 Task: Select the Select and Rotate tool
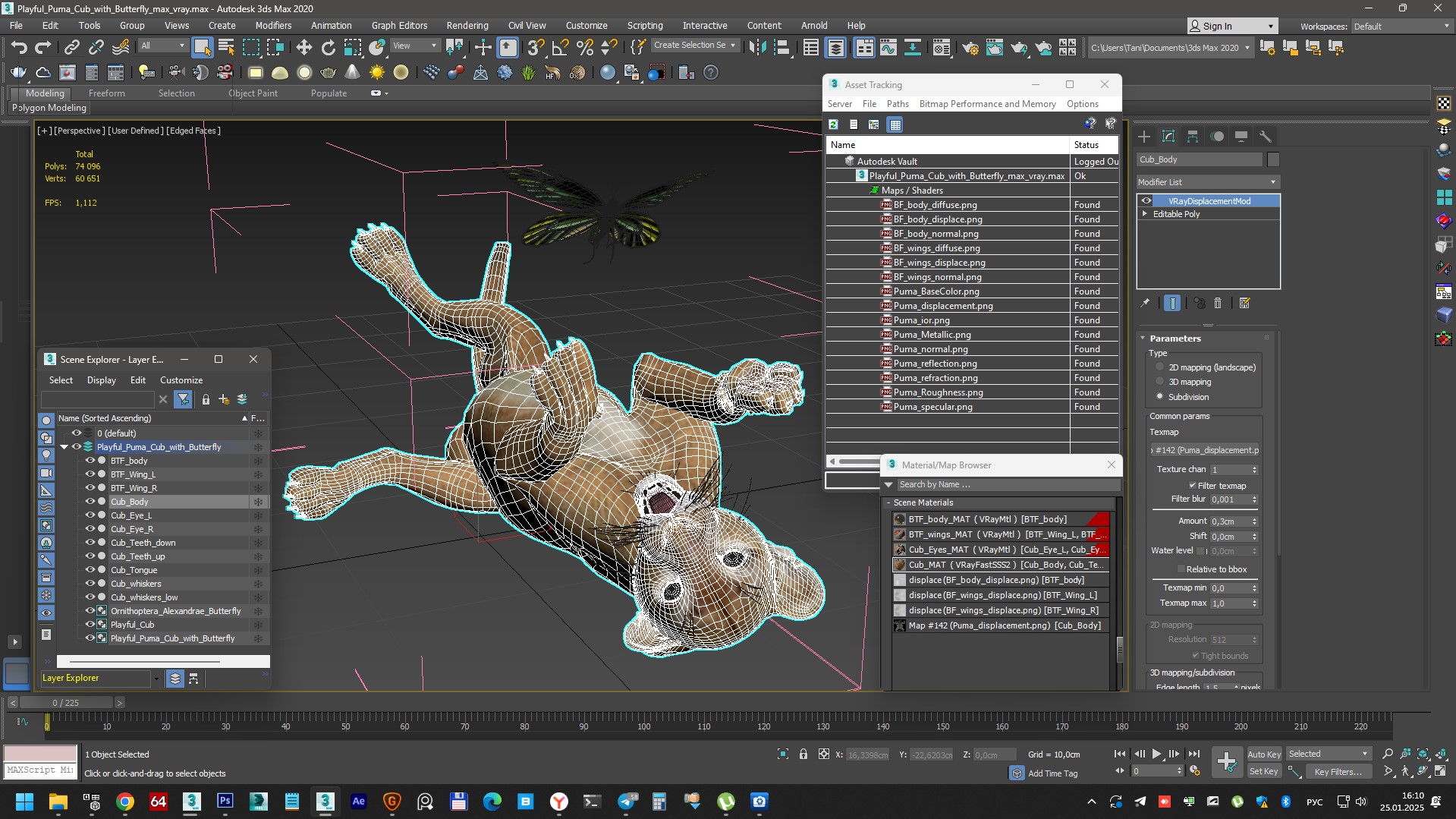(x=328, y=47)
